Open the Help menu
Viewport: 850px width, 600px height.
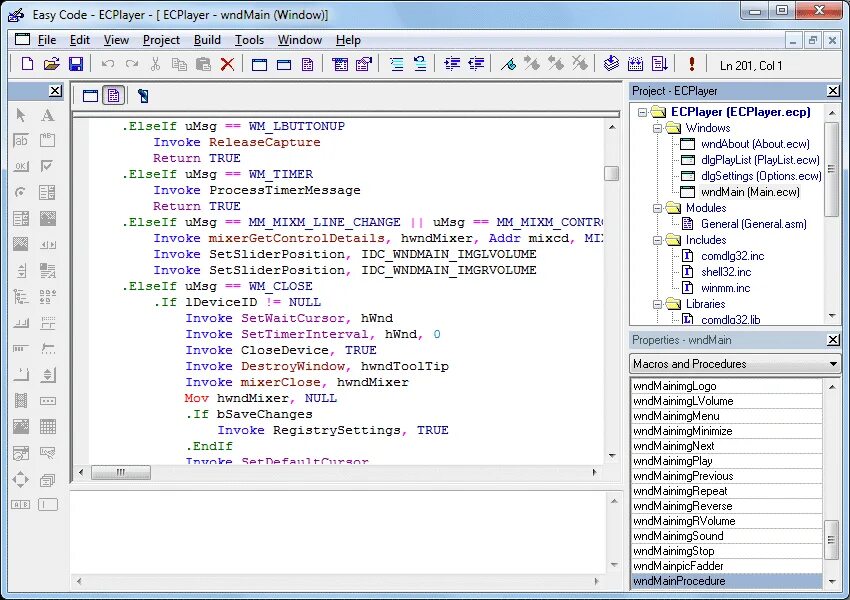[348, 40]
